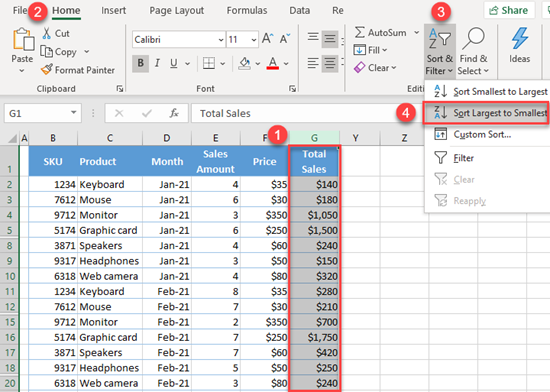550x392 pixels.
Task: Switch to the Page Layout tab
Action: (176, 10)
